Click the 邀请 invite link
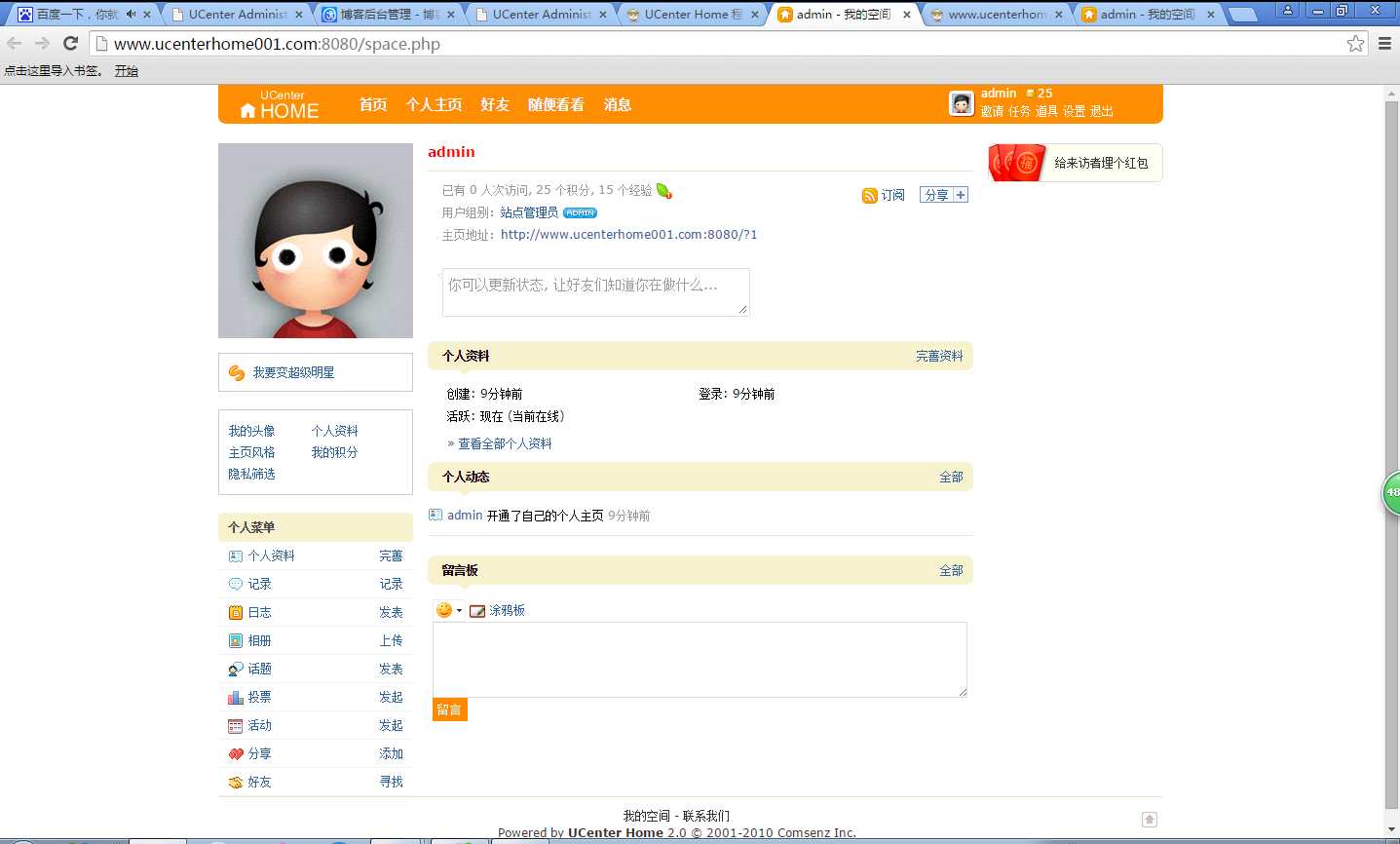Viewport: 1400px width, 844px height. tap(992, 111)
